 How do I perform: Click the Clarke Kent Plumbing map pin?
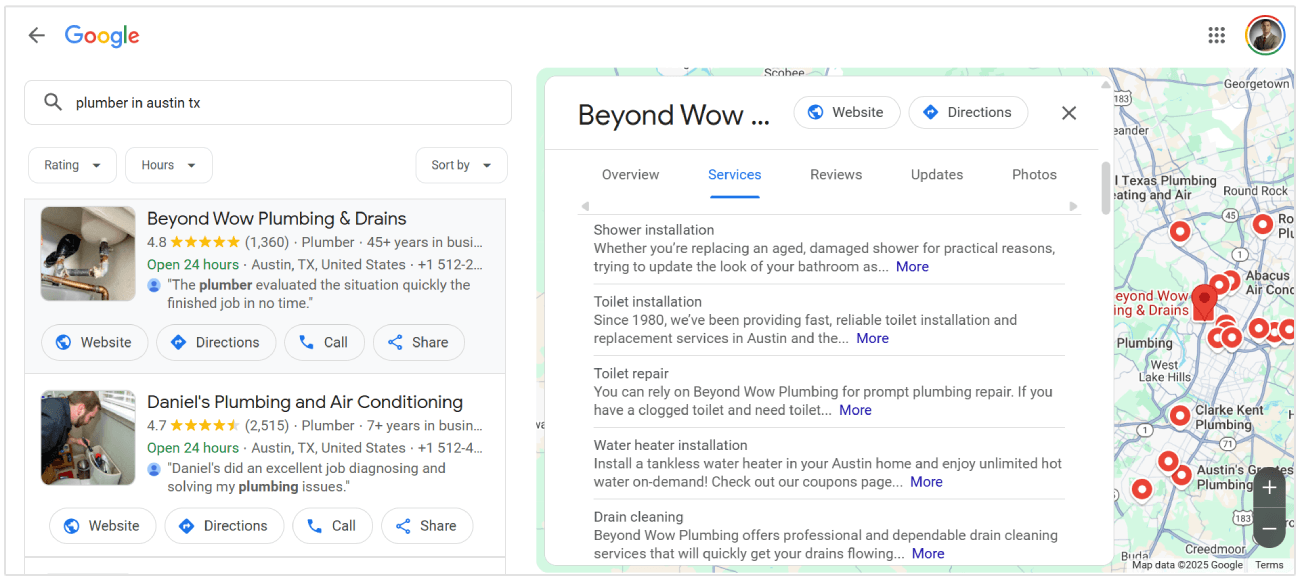(1180, 414)
